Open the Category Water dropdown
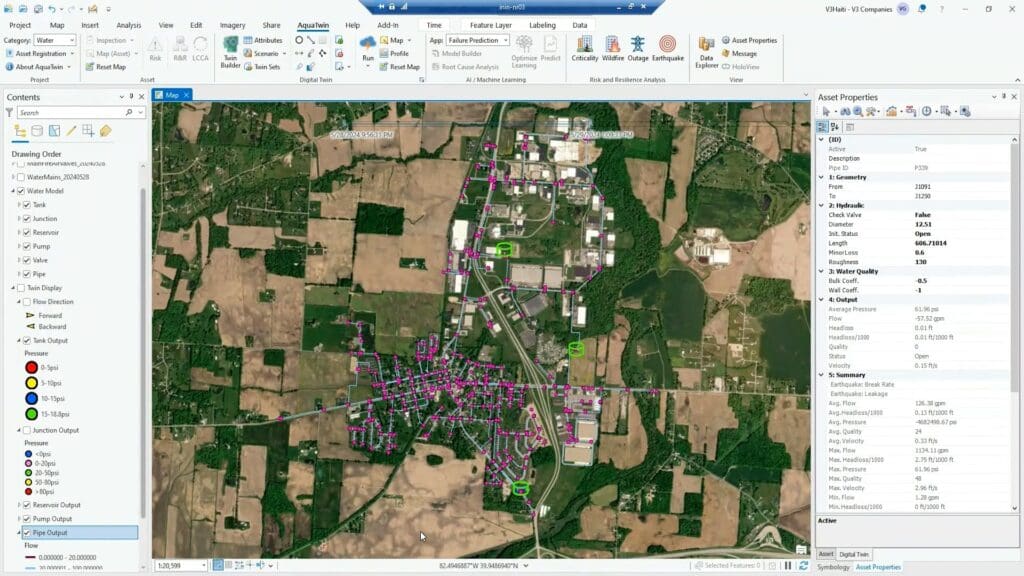The height and width of the screenshot is (576, 1024). click(55, 40)
